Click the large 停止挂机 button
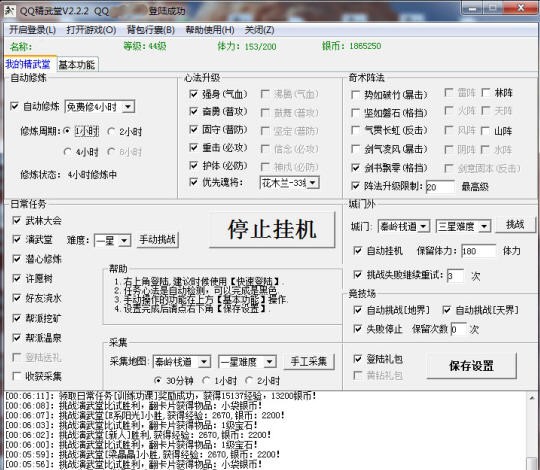540x470 pixels. pyautogui.click(x=272, y=229)
